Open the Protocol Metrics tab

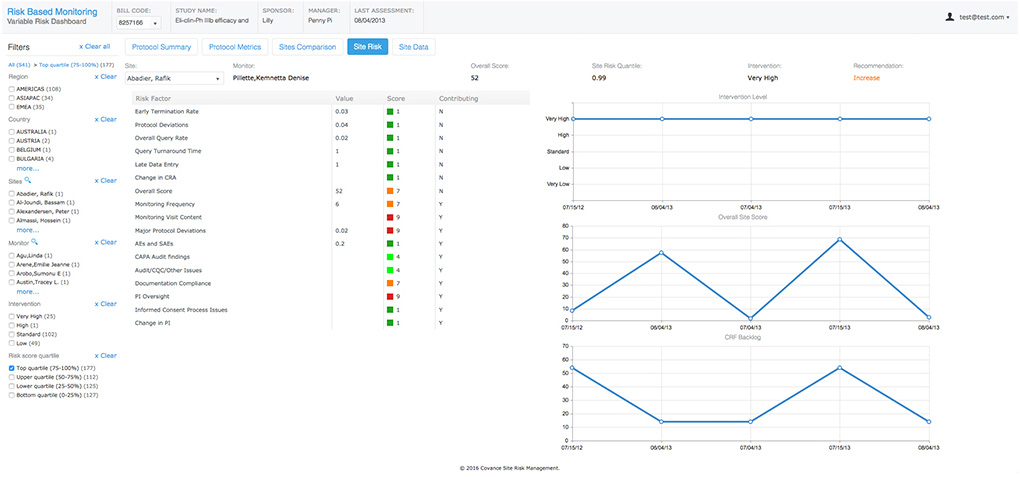tap(235, 47)
